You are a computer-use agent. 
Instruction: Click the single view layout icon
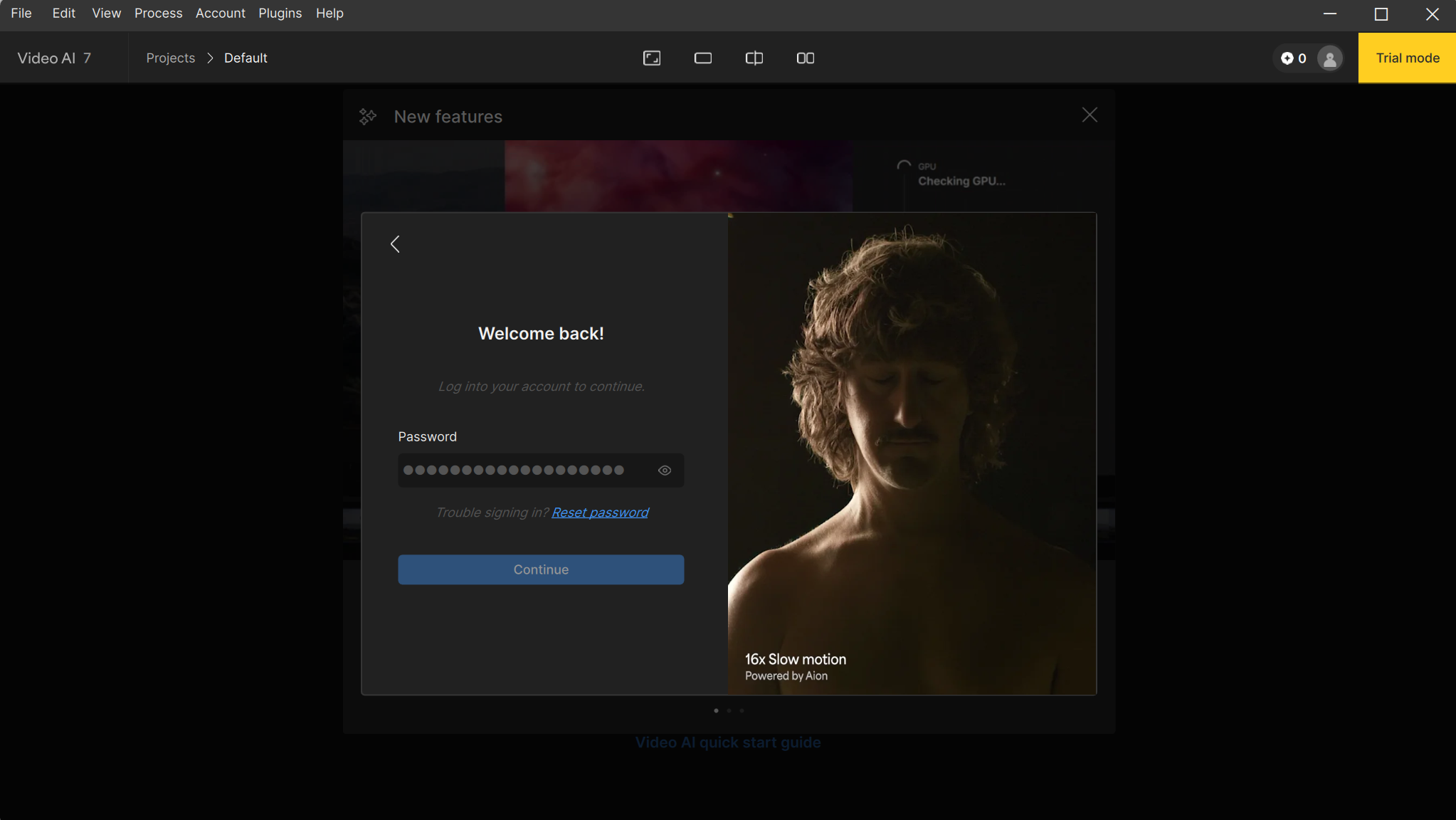pyautogui.click(x=702, y=58)
